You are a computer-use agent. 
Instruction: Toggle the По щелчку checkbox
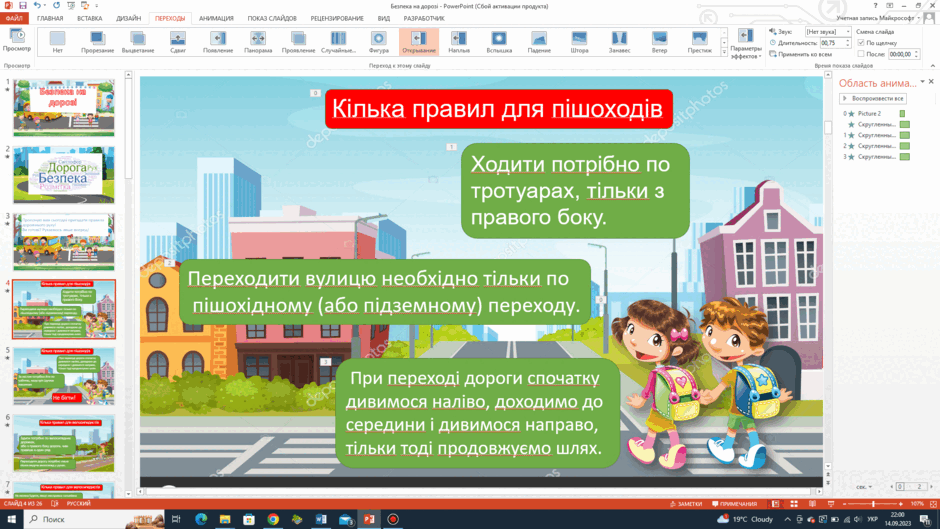pos(861,43)
